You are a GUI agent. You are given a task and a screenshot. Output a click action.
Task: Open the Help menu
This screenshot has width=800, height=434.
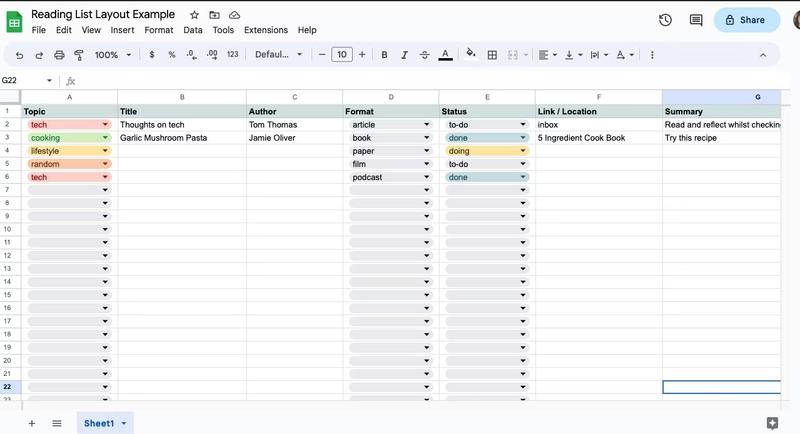307,30
